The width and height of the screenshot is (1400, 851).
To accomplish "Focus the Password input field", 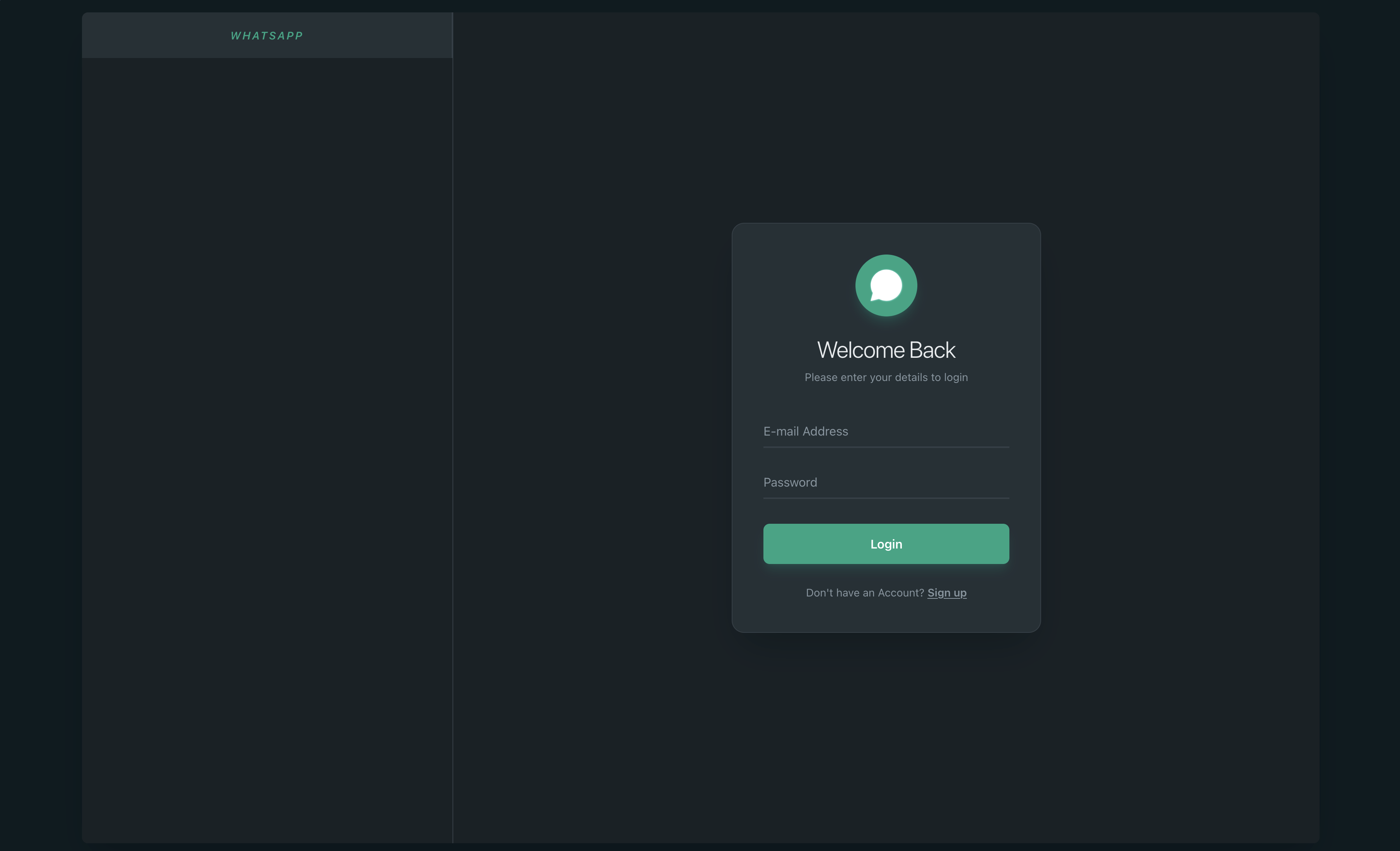I will tap(886, 483).
